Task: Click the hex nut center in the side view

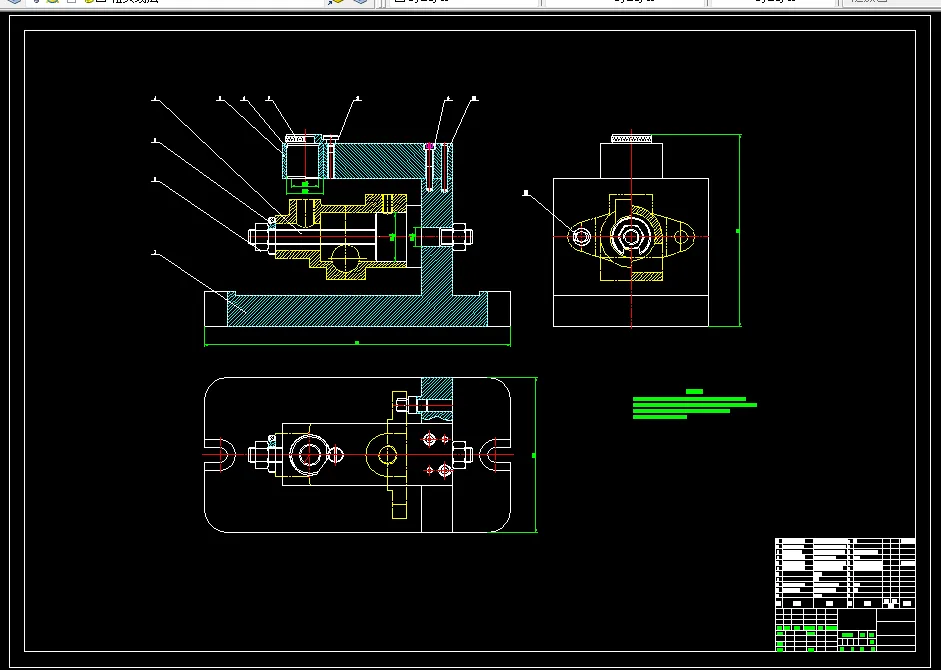Action: (631, 237)
